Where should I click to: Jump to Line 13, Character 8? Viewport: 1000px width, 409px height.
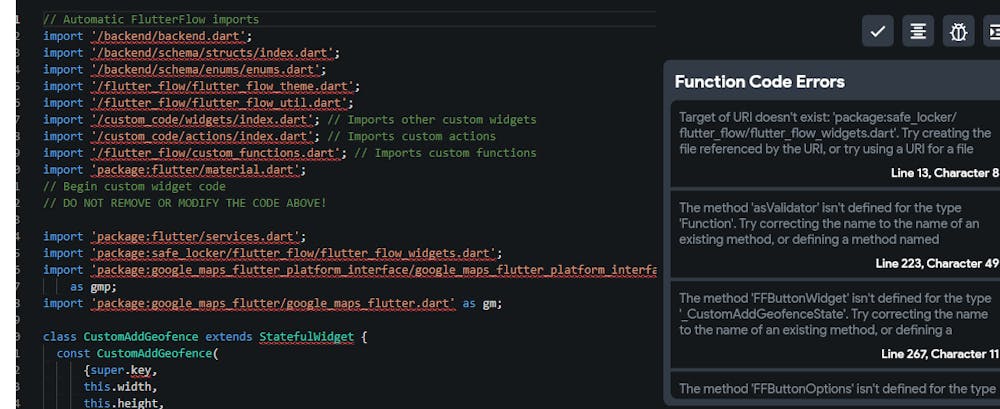[945, 173]
